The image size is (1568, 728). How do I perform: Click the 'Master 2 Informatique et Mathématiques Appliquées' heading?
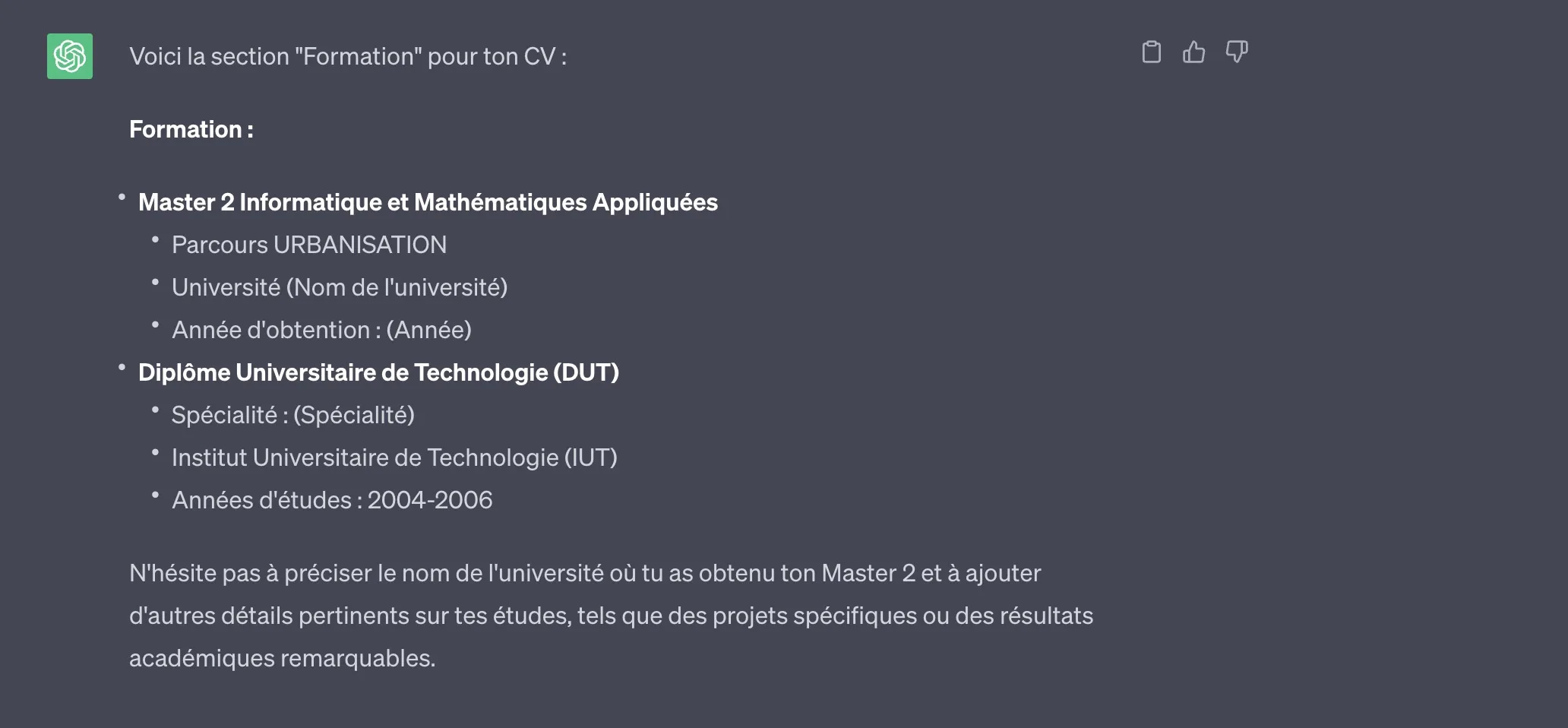tap(428, 203)
